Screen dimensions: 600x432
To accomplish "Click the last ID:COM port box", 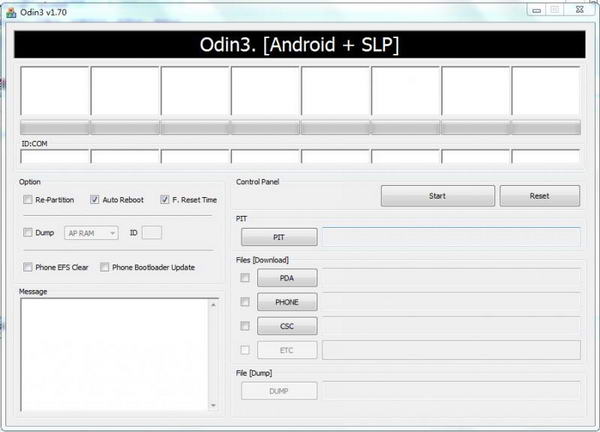I will [546, 156].
